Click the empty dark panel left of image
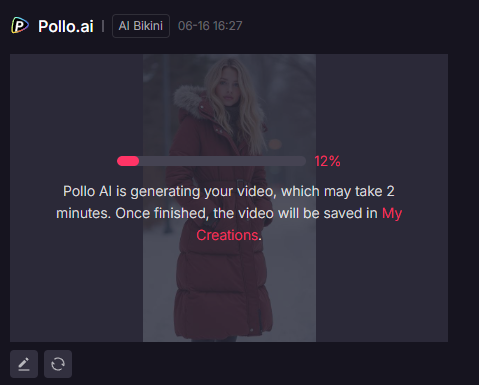Viewport: 479px width, 385px height. pyautogui.click(x=76, y=198)
